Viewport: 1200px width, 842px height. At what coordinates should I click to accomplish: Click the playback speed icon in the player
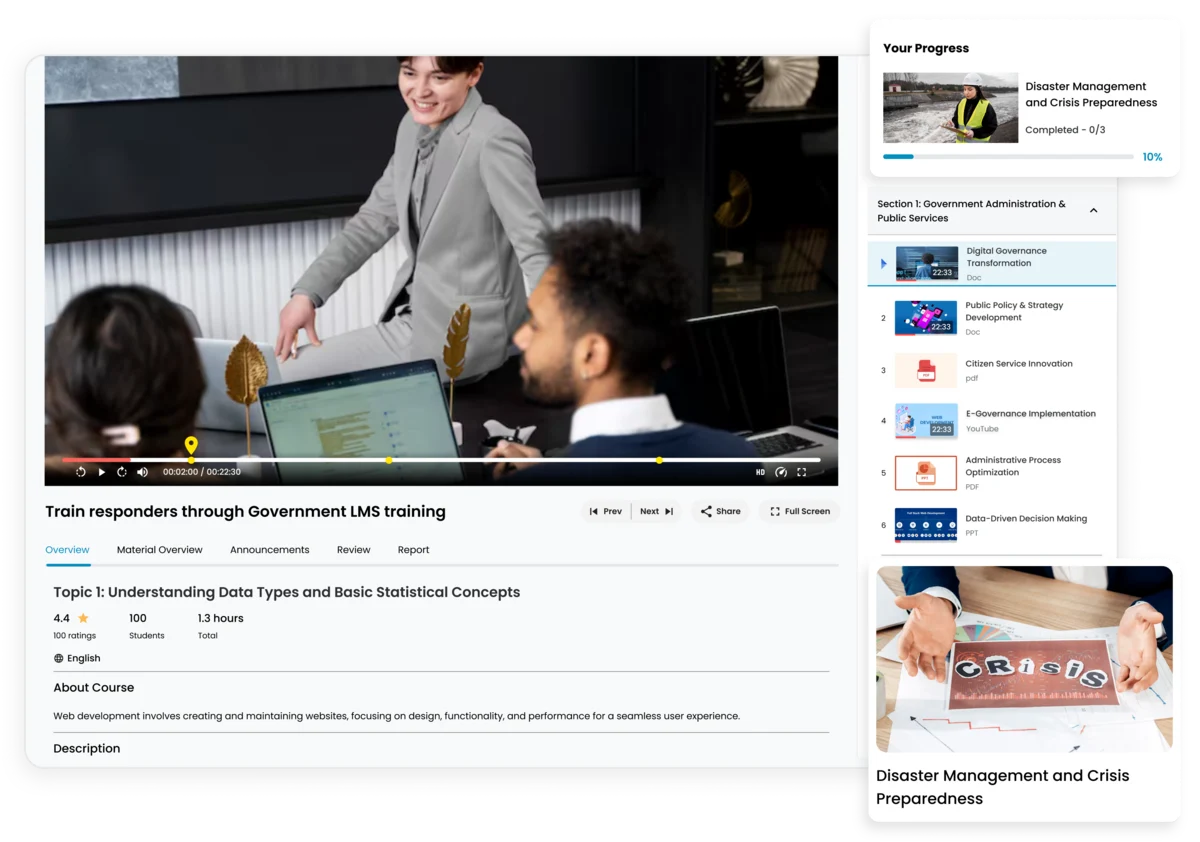pyautogui.click(x=782, y=471)
